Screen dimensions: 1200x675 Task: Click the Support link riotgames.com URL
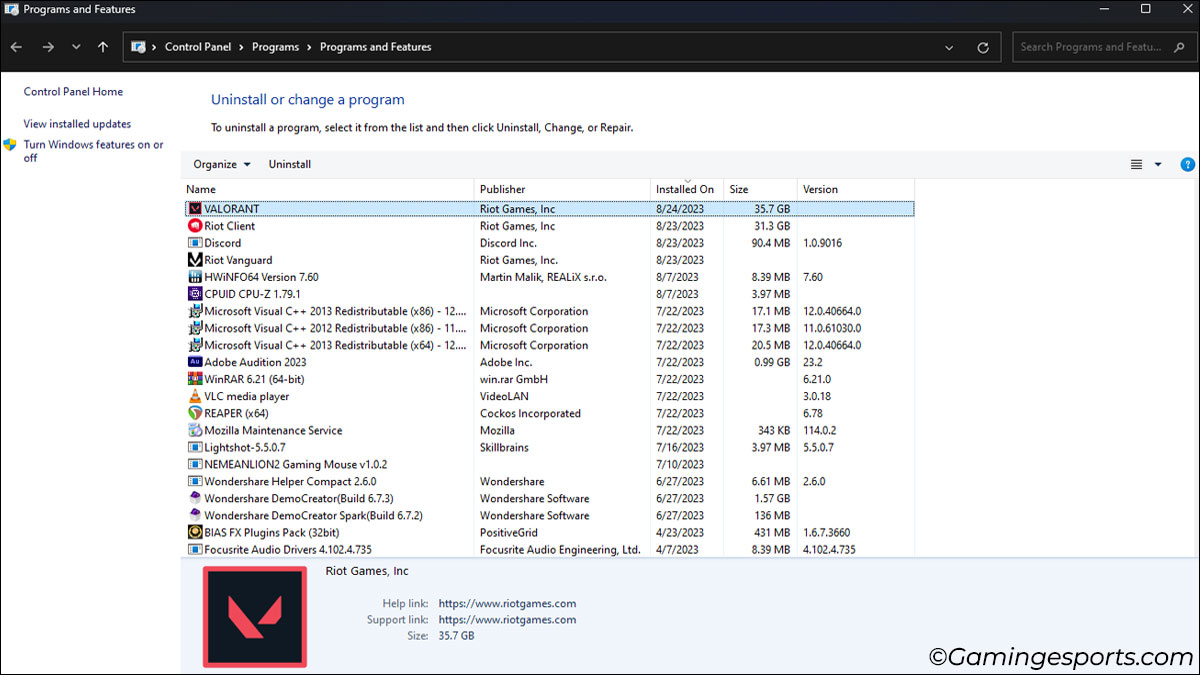pyautogui.click(x=507, y=619)
